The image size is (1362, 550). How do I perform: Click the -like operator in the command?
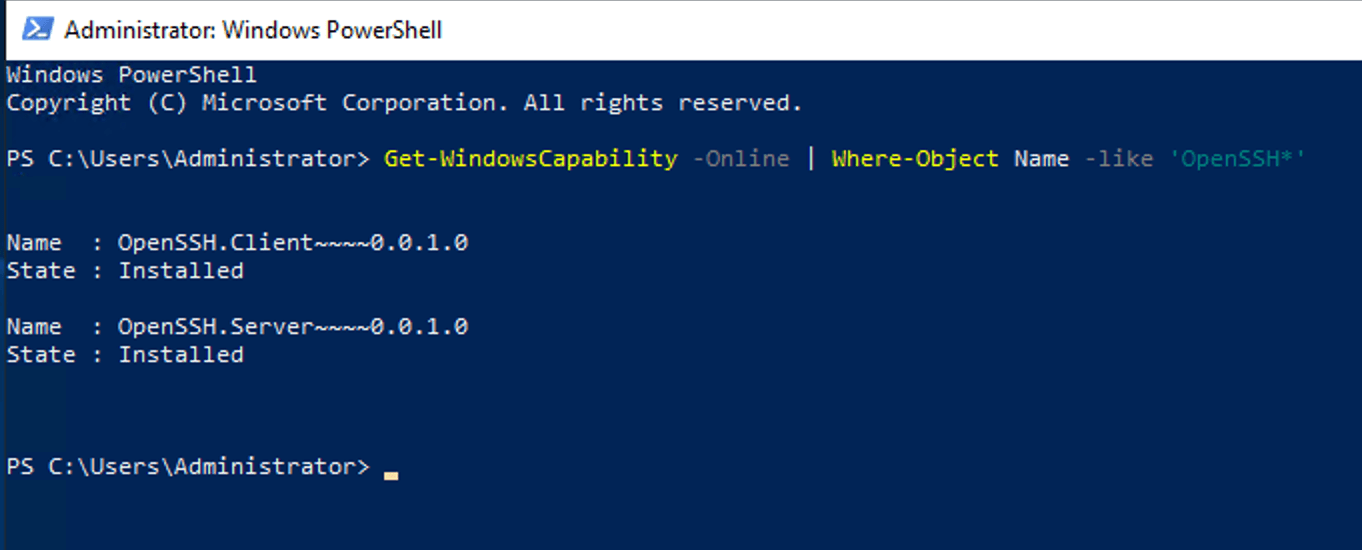[x=1118, y=159]
